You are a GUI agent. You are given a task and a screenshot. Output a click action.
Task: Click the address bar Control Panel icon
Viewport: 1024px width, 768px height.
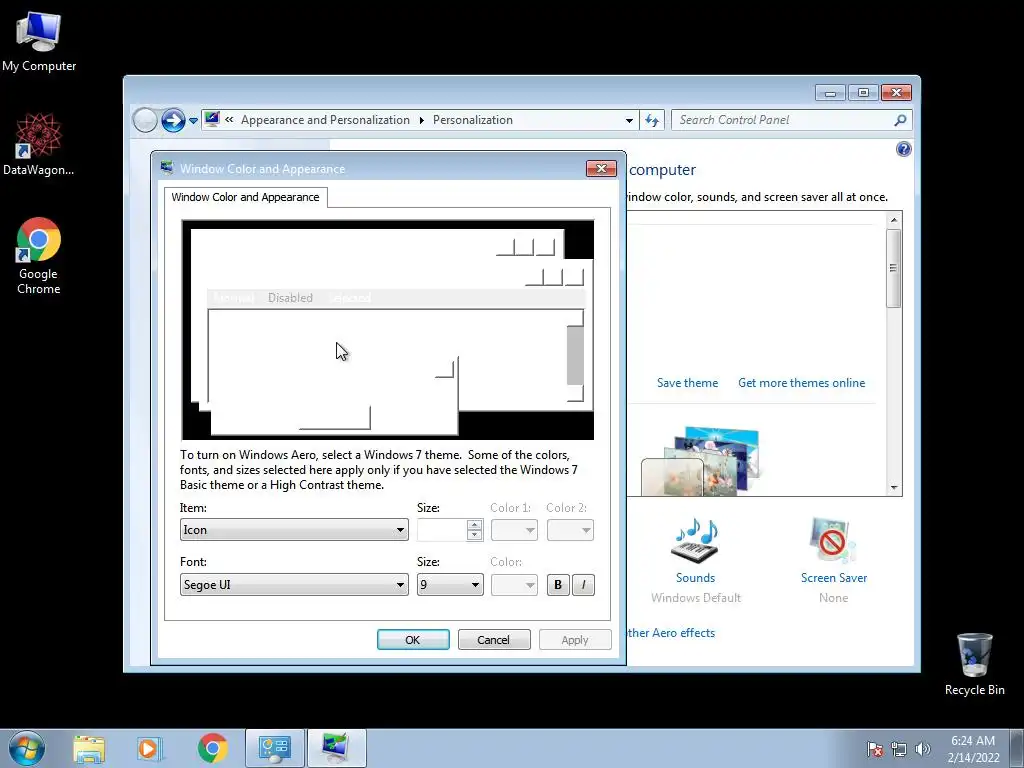pyautogui.click(x=212, y=120)
